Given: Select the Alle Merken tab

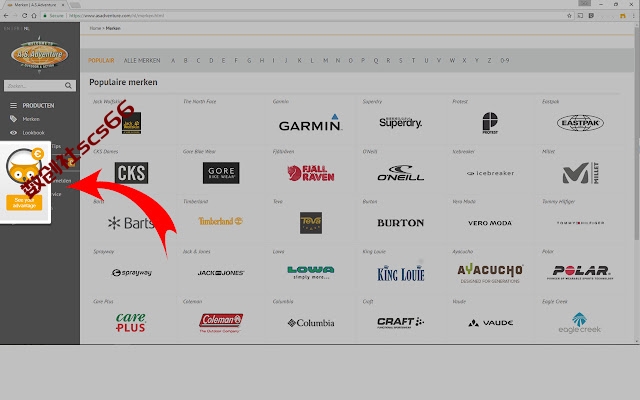Looking at the screenshot, I should point(142,60).
